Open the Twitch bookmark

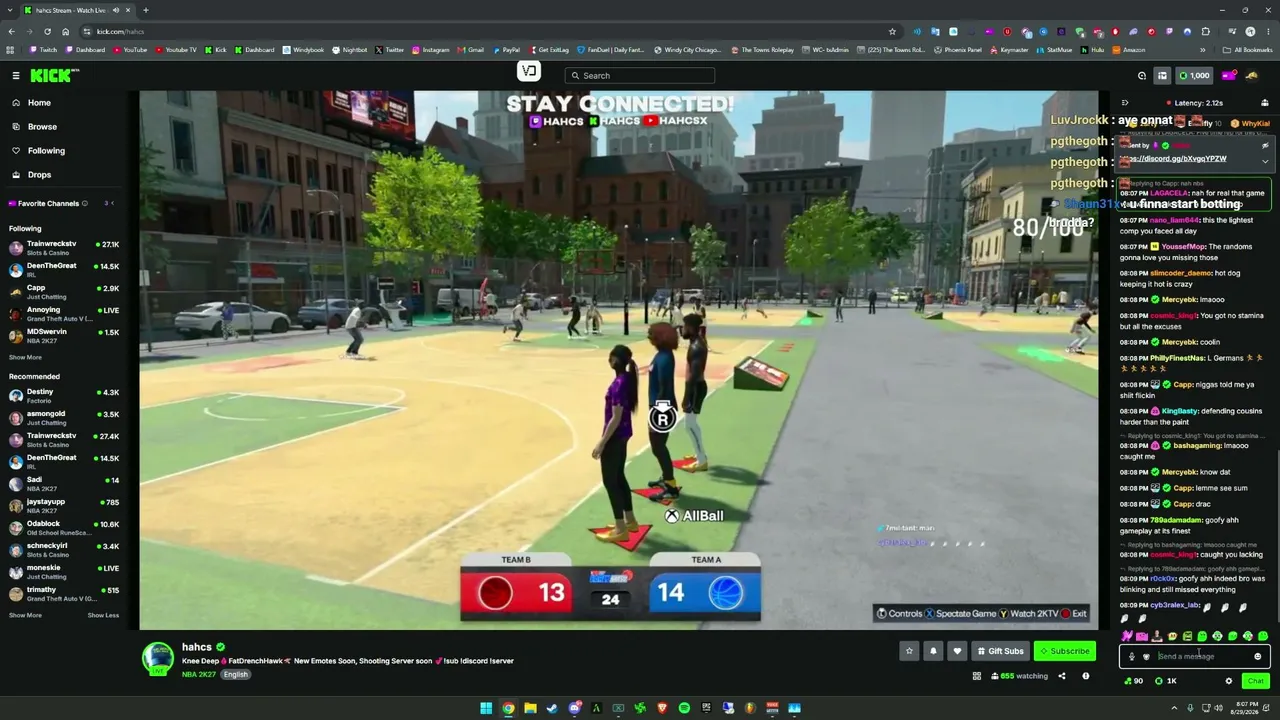pos(43,50)
